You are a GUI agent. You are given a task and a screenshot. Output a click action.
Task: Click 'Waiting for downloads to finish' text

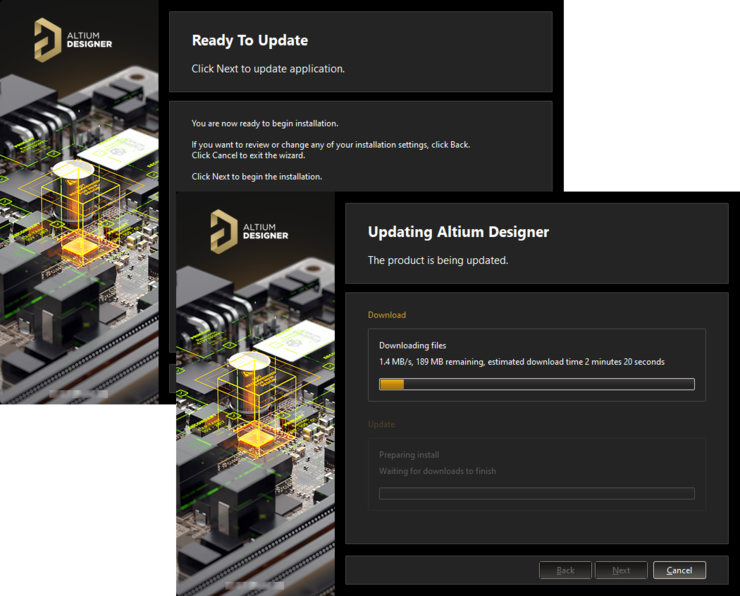pyautogui.click(x=437, y=471)
